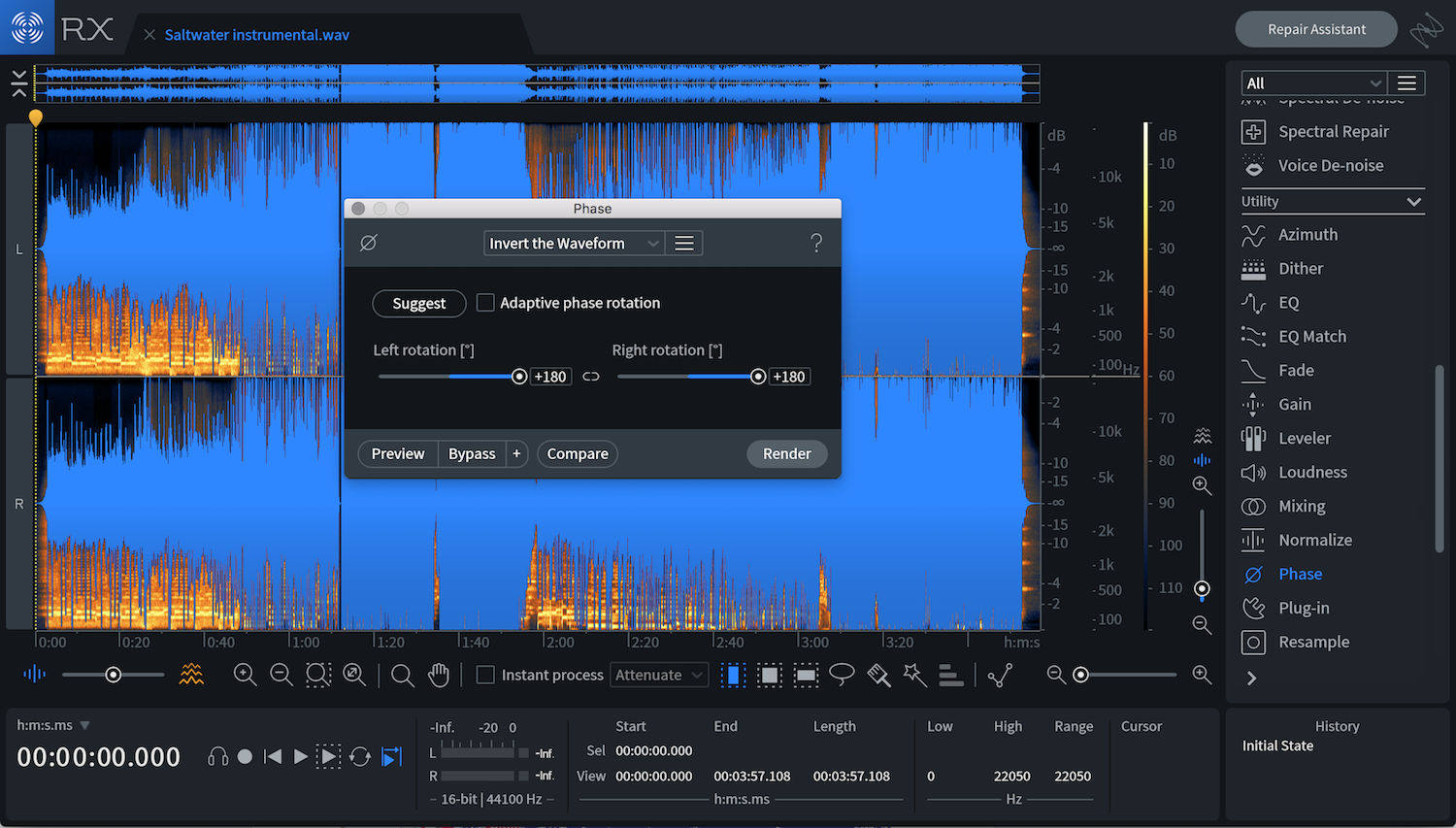Select the Magic Wand tool
Viewport: 1456px width, 828px height.
click(x=914, y=675)
